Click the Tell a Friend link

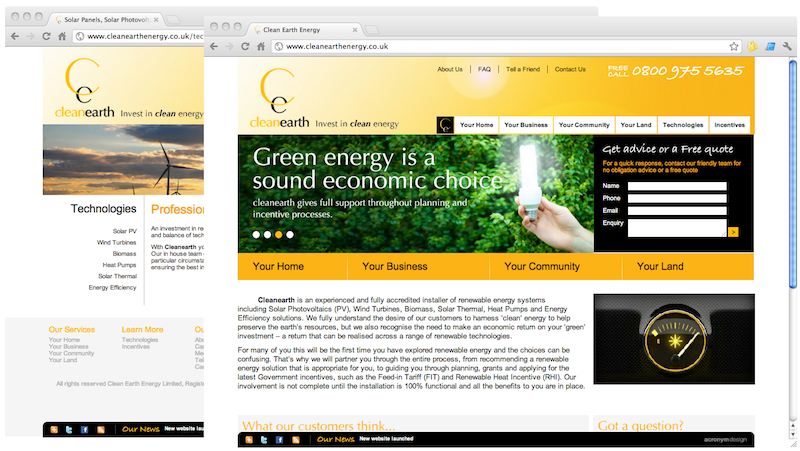pyautogui.click(x=523, y=69)
